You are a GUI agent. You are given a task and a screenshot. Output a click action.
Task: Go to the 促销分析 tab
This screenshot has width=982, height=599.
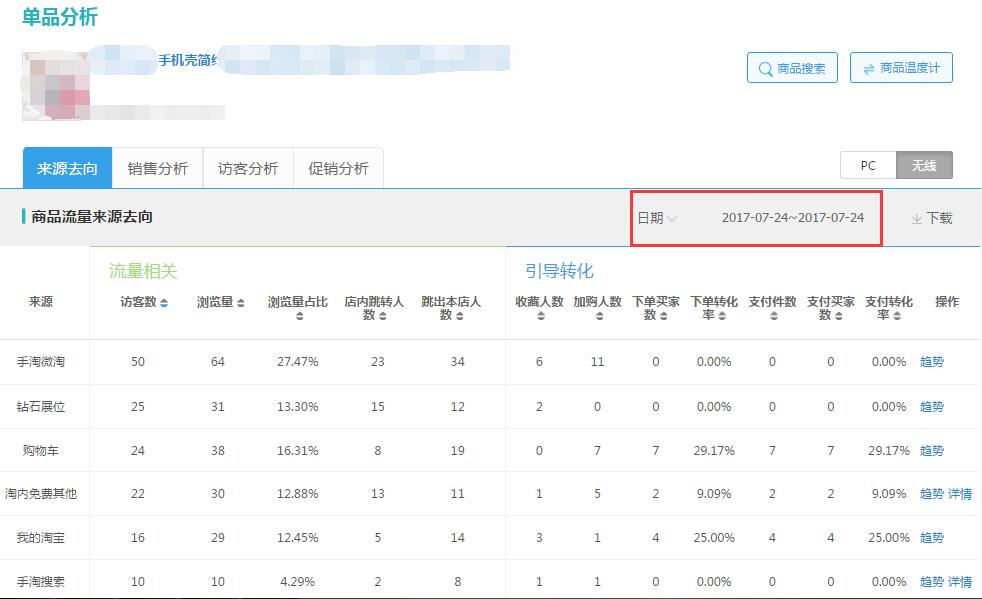338,168
